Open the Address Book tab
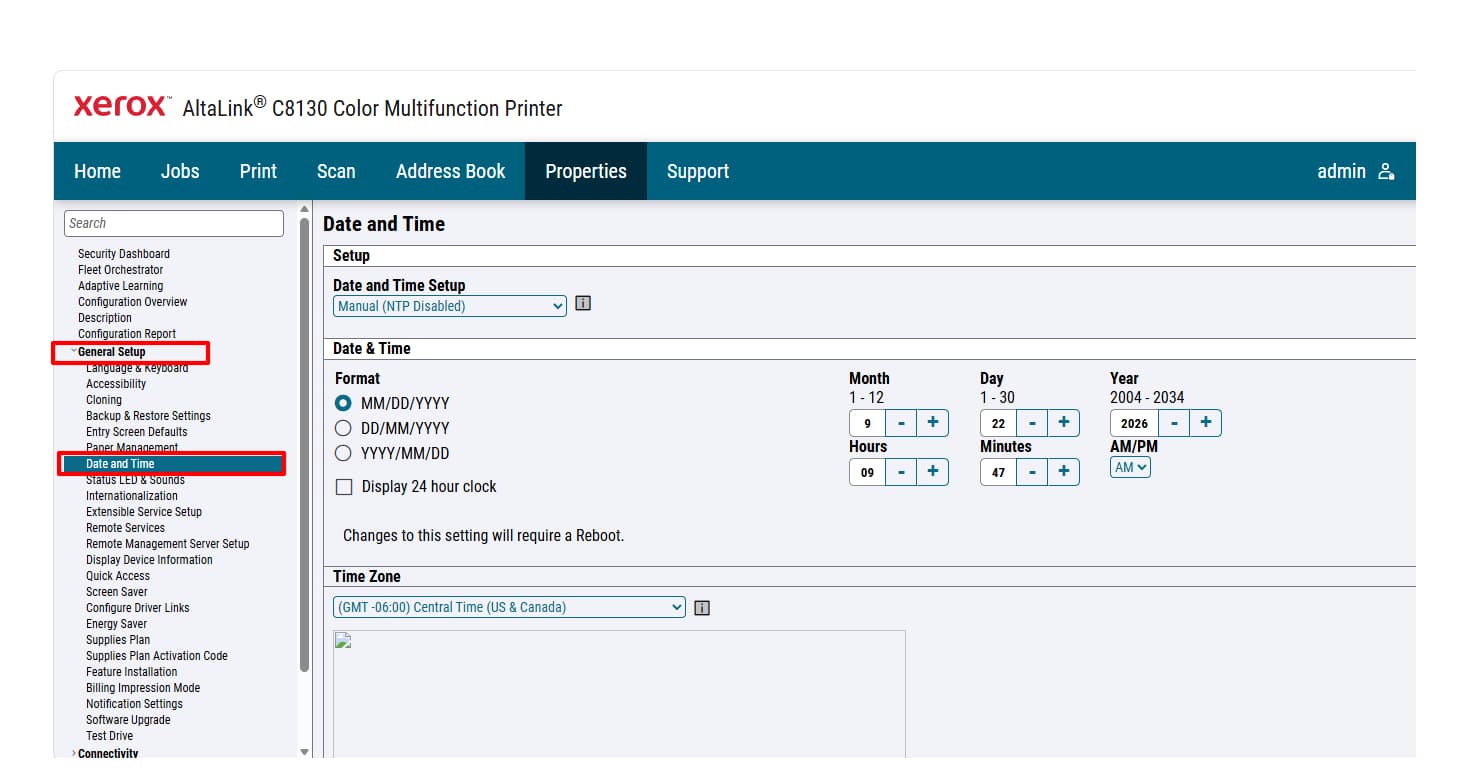1482x780 pixels. pyautogui.click(x=451, y=171)
